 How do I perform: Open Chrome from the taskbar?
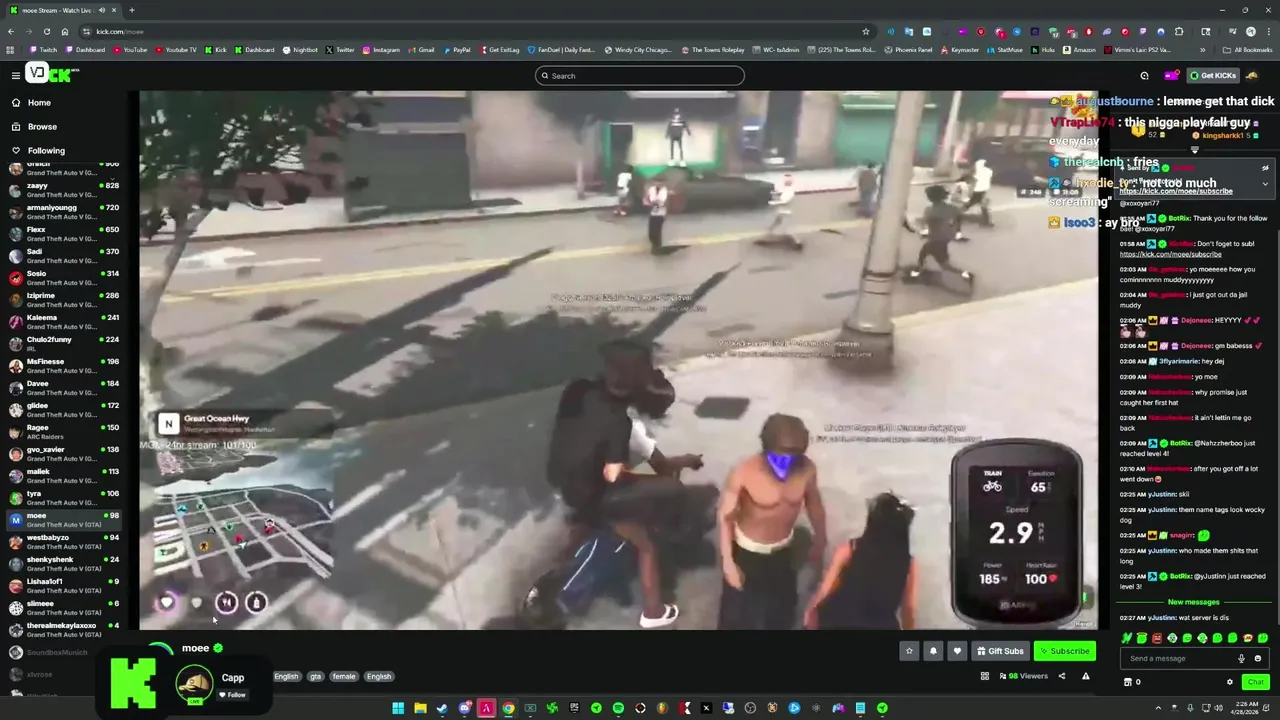click(x=508, y=708)
